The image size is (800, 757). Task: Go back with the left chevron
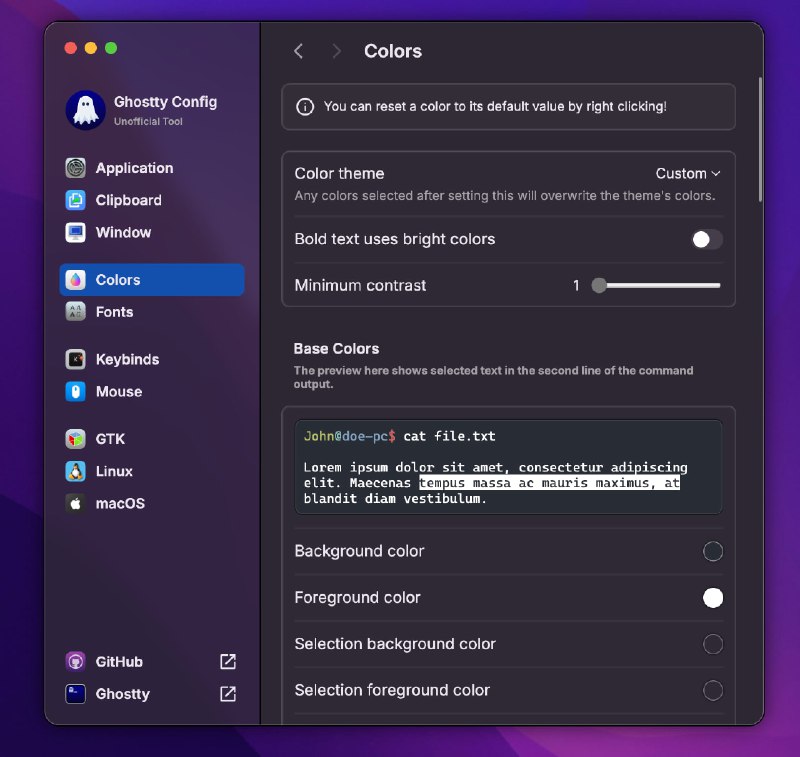[299, 51]
